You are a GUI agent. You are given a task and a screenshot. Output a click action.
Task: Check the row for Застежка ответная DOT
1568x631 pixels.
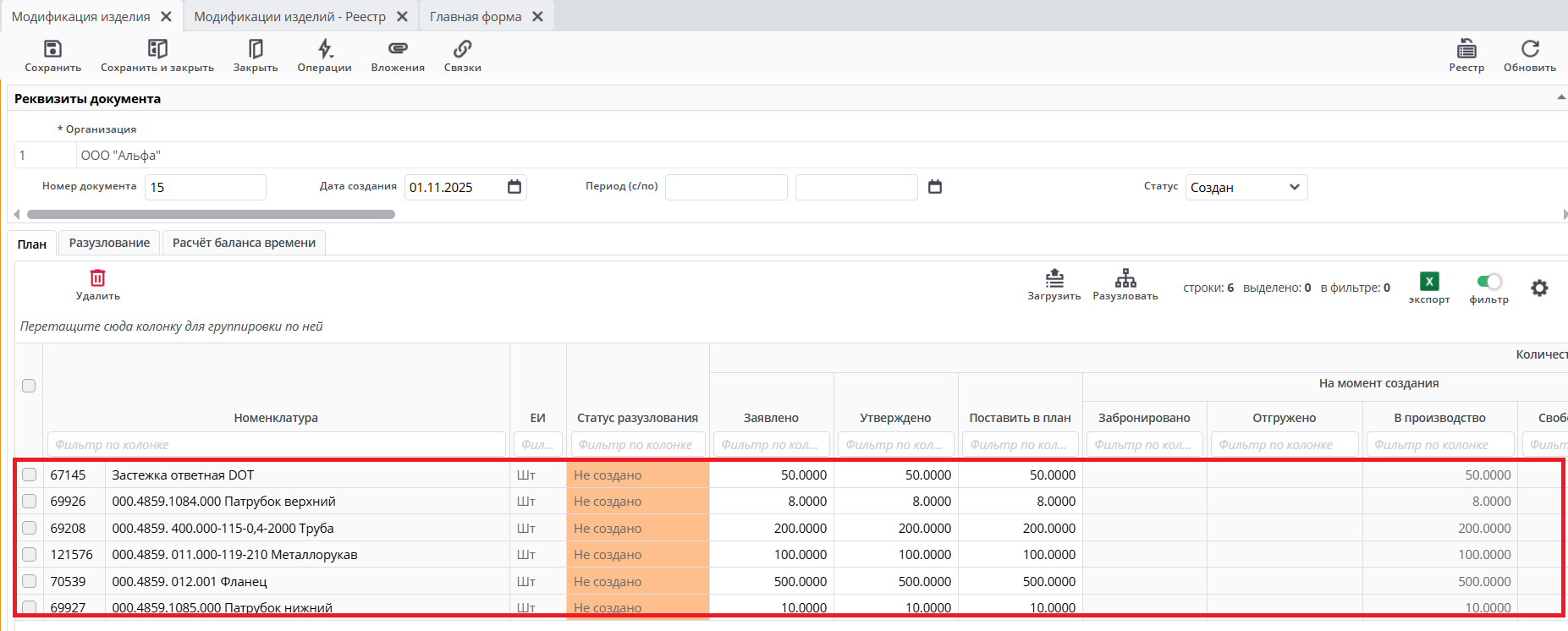30,475
